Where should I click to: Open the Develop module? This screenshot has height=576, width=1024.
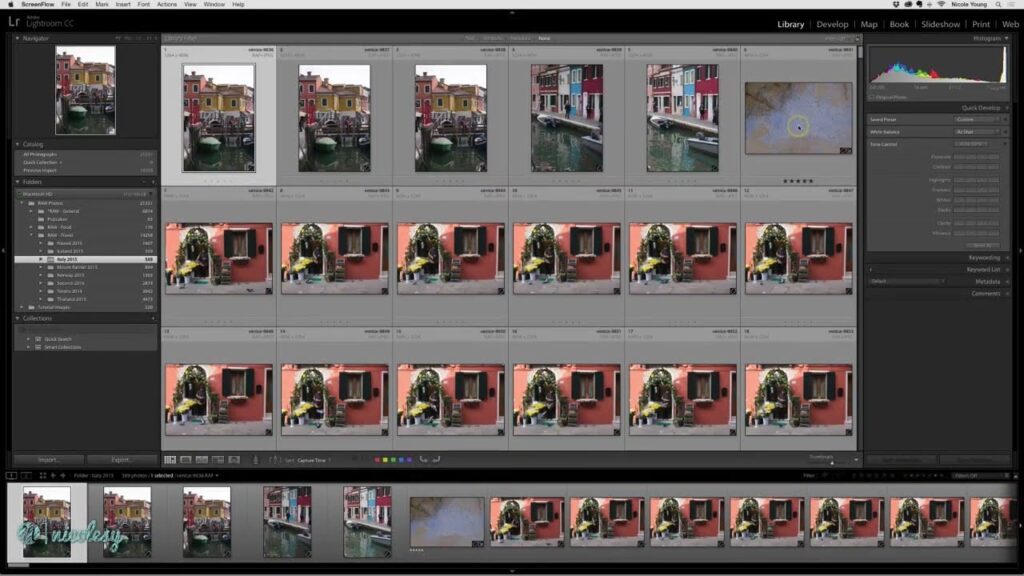point(832,24)
